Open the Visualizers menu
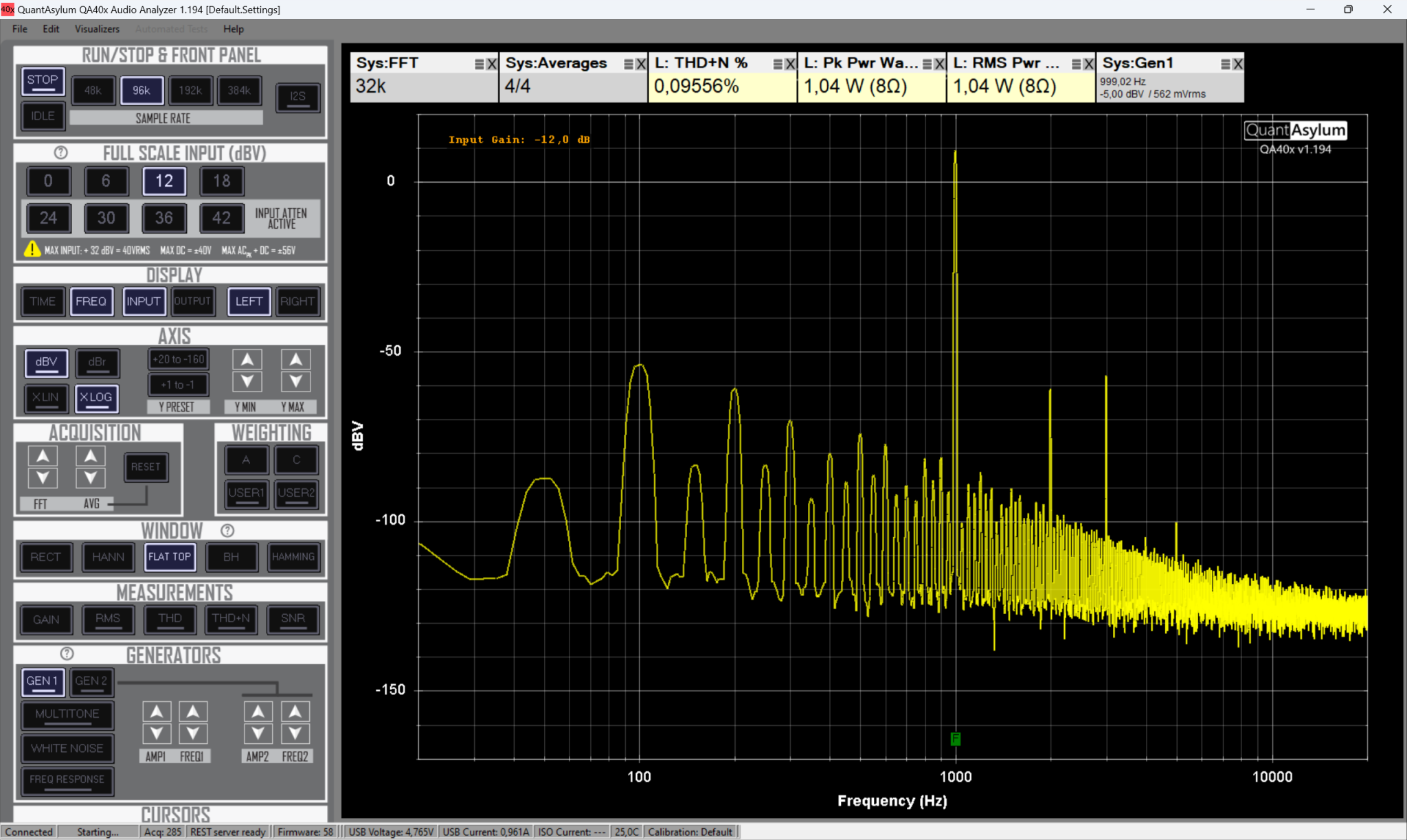This screenshot has width=1407, height=840. 97,29
